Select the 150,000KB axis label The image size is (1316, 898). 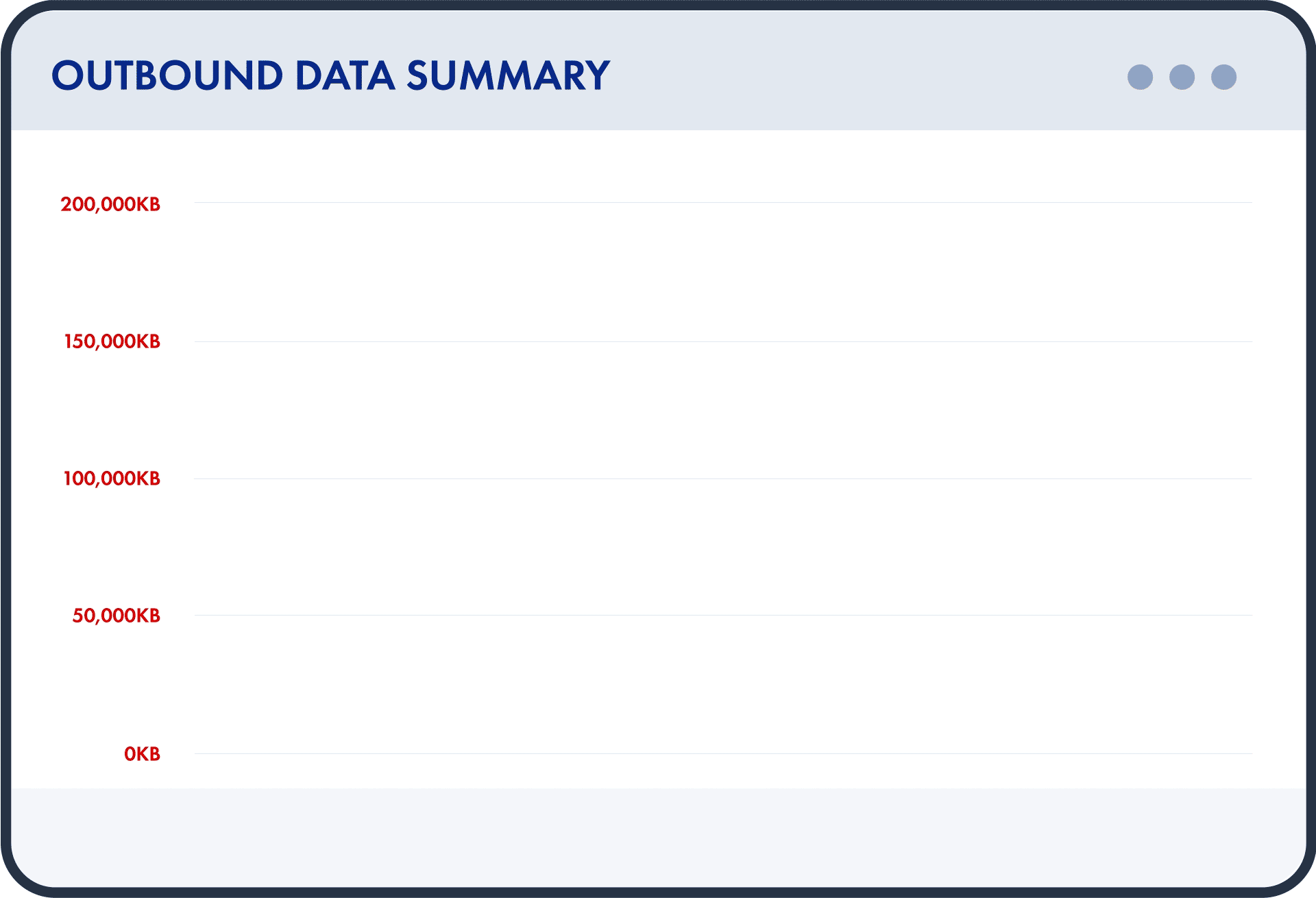[112, 341]
